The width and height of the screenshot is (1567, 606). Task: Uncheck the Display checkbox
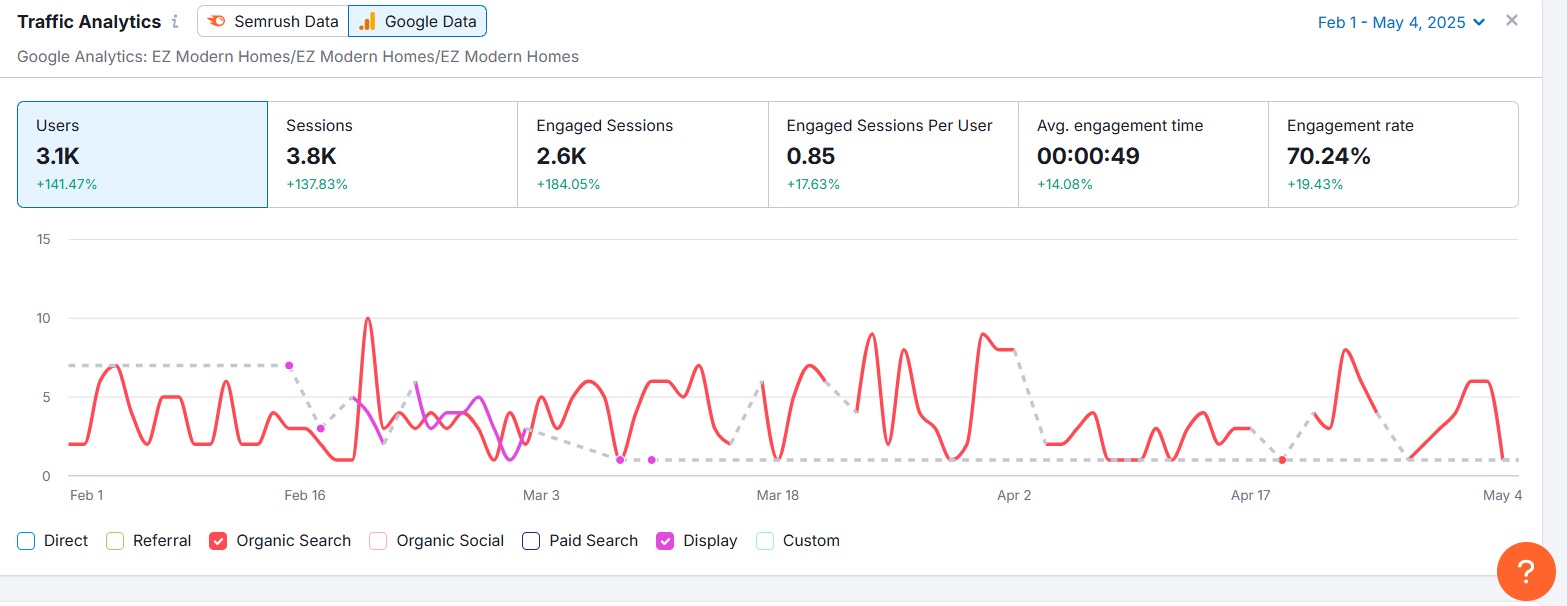pos(665,541)
